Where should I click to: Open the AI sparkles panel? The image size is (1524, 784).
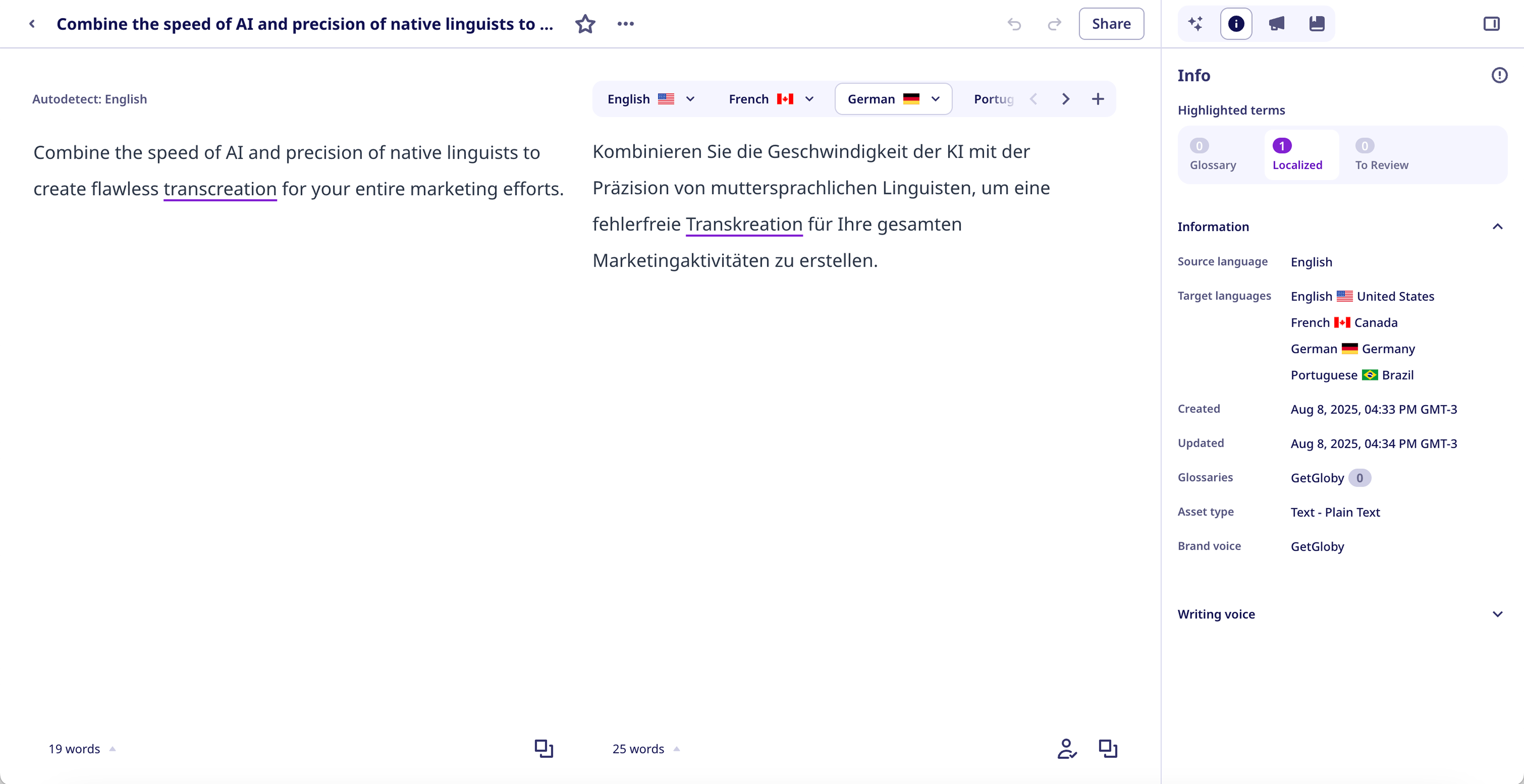click(x=1196, y=24)
